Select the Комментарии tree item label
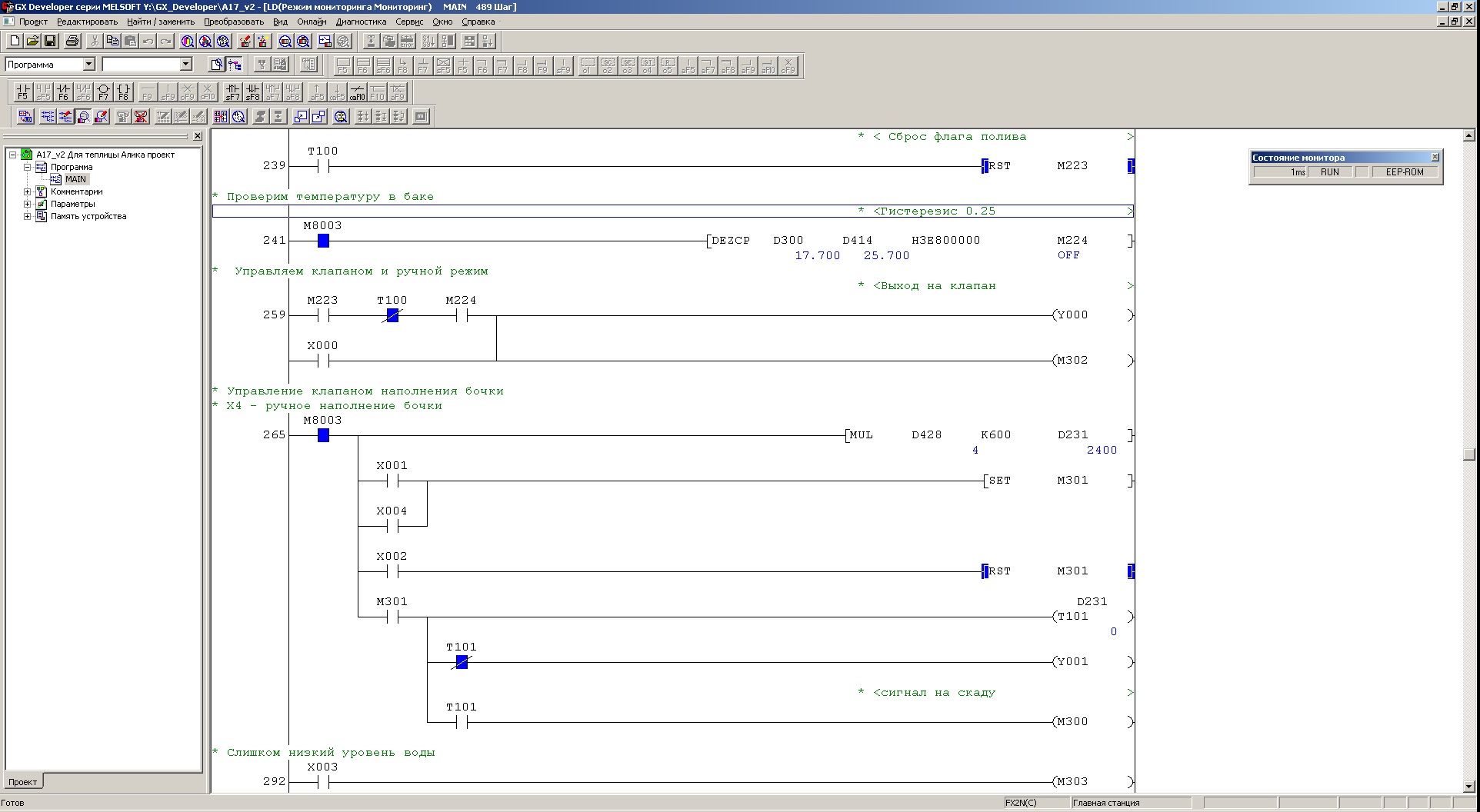 pyautogui.click(x=76, y=191)
